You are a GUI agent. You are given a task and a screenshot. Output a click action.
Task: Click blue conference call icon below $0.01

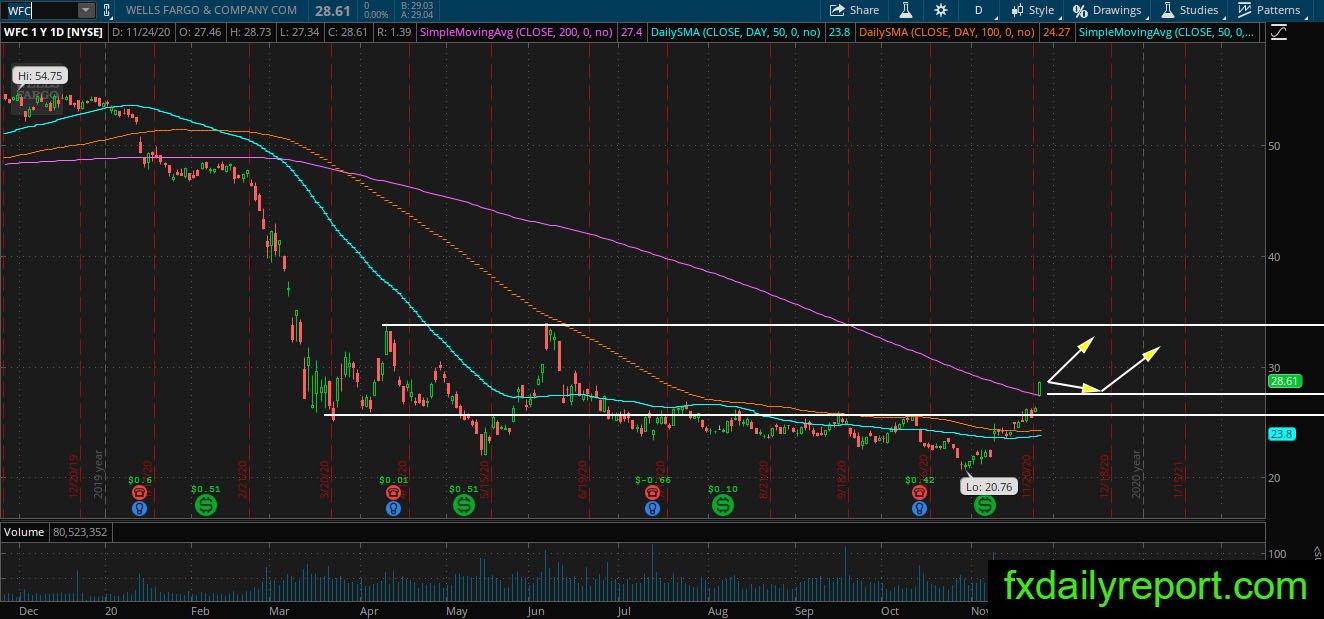tap(393, 507)
